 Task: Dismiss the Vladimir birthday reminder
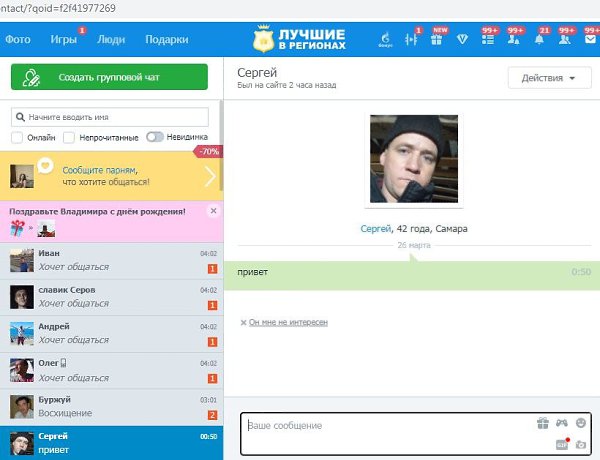(213, 211)
